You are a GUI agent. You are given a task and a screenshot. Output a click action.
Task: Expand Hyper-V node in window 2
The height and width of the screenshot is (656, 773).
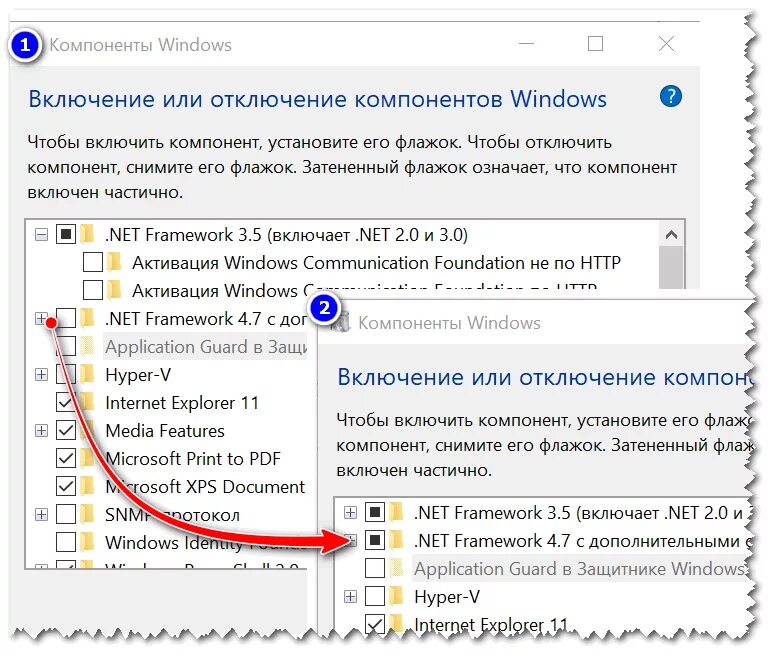coord(350,597)
